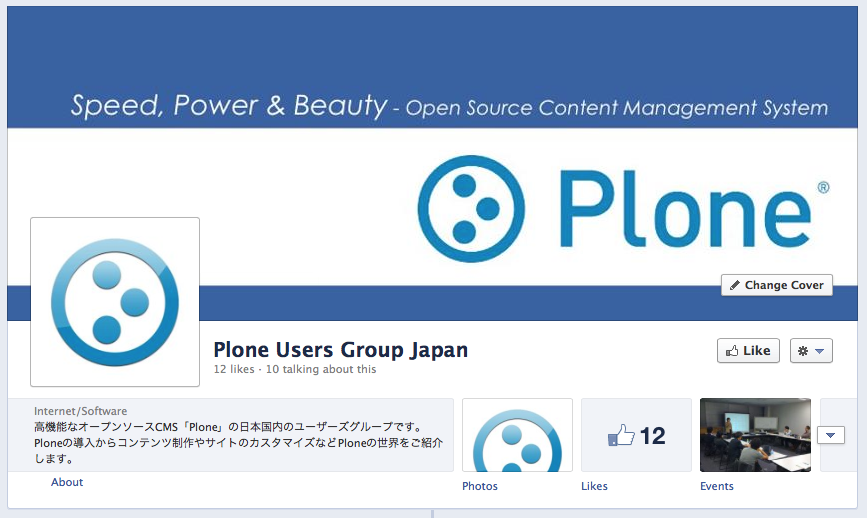The image size is (867, 518).
Task: Like the Plone Users Group Japan page
Action: 748,350
